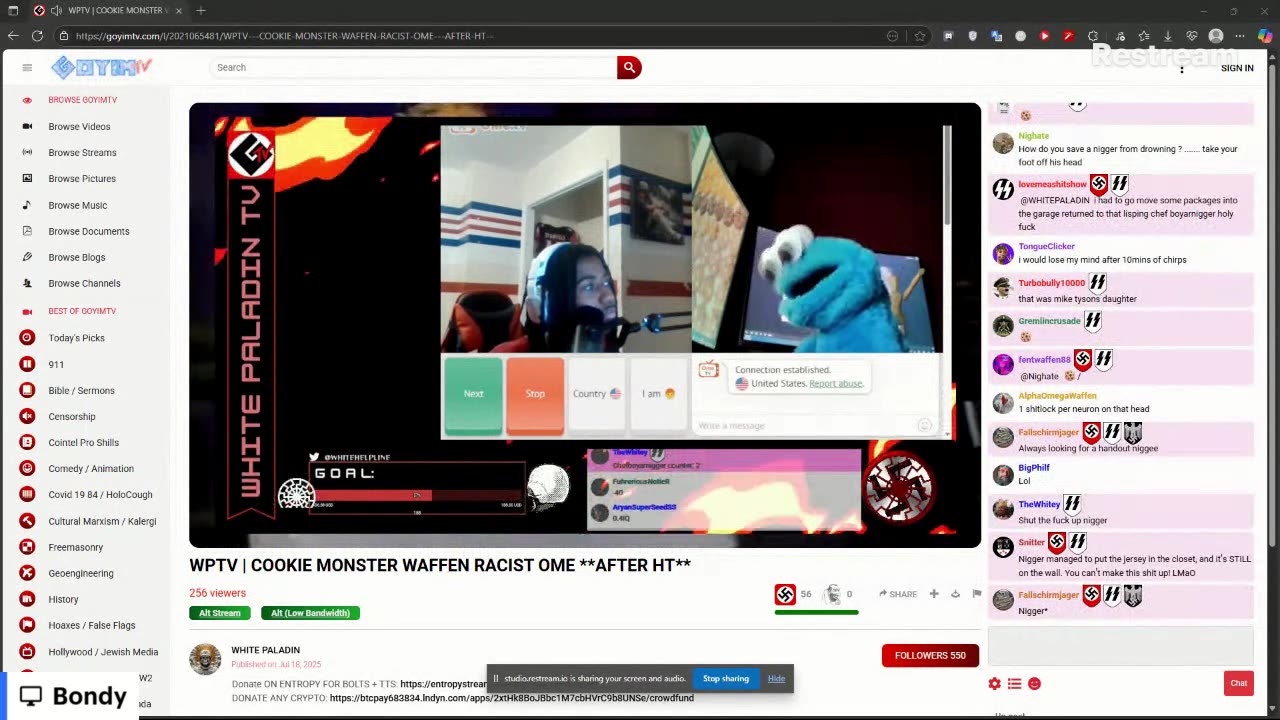Click the FOLLOWERS 550 button

[x=930, y=655]
